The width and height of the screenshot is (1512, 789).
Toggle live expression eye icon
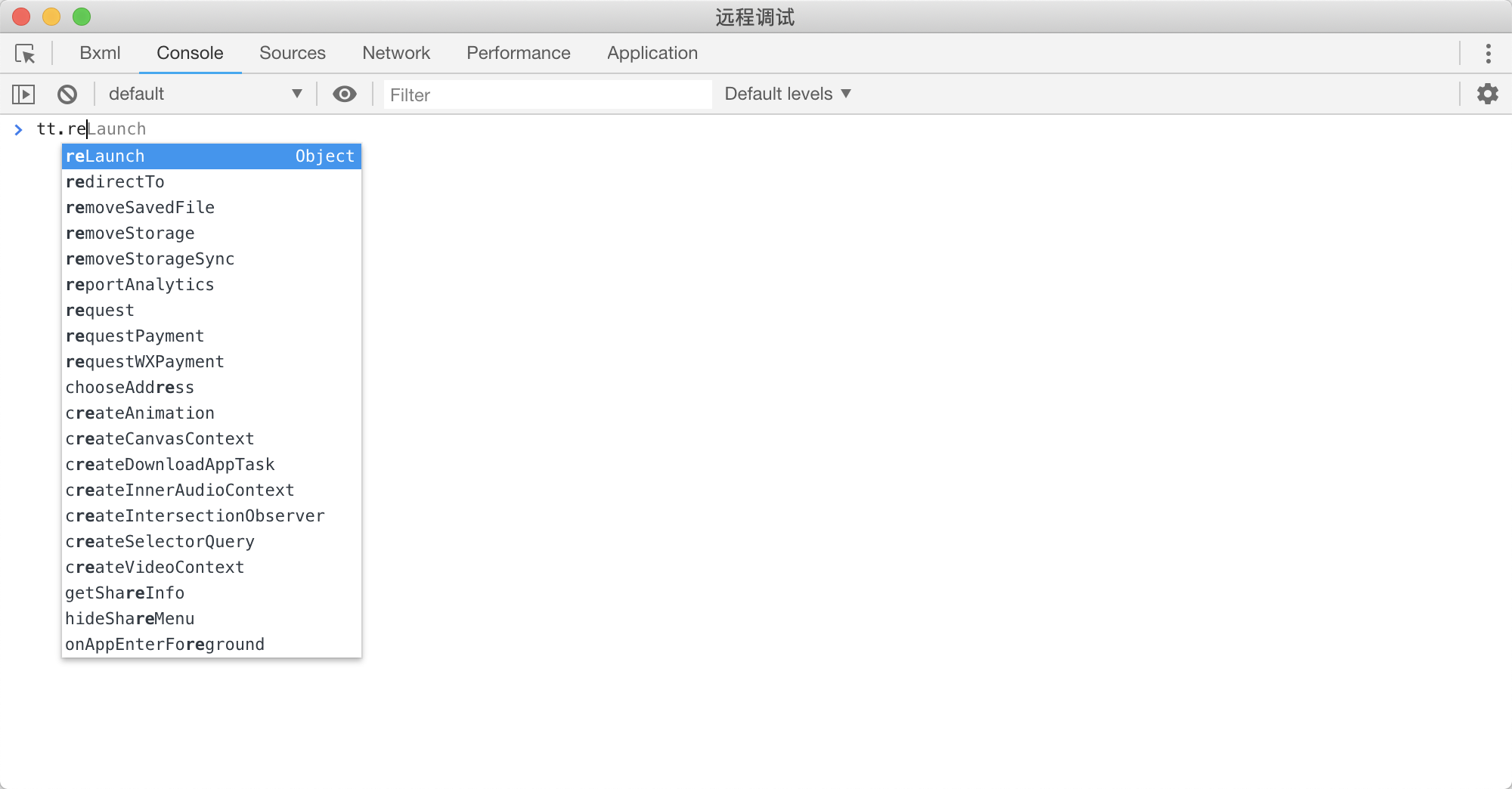tap(345, 94)
